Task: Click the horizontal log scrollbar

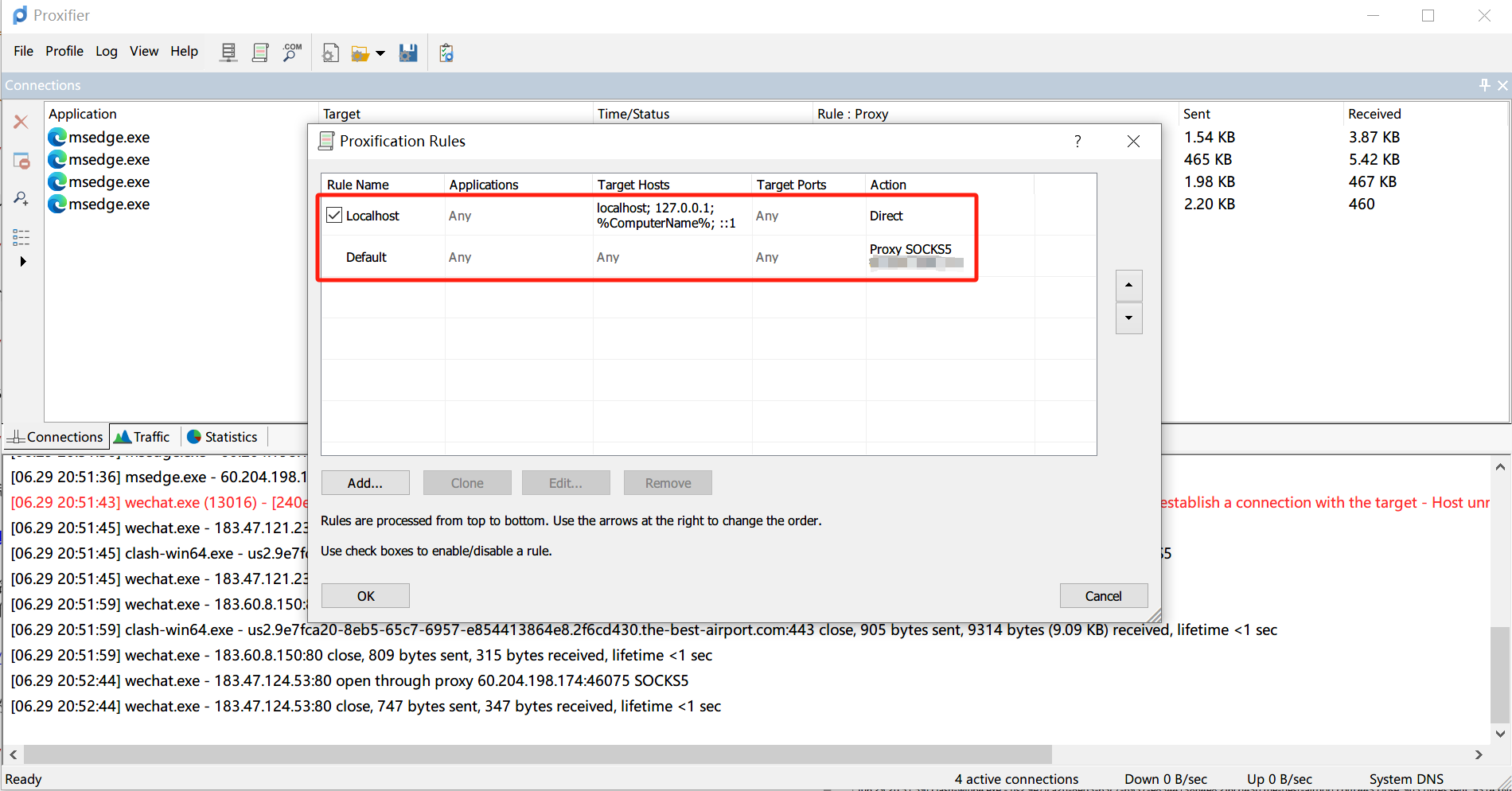Action: [537, 754]
